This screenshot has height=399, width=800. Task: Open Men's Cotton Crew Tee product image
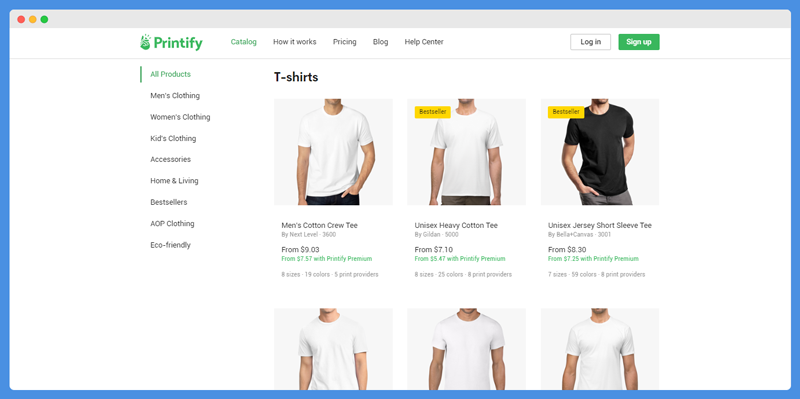click(333, 152)
